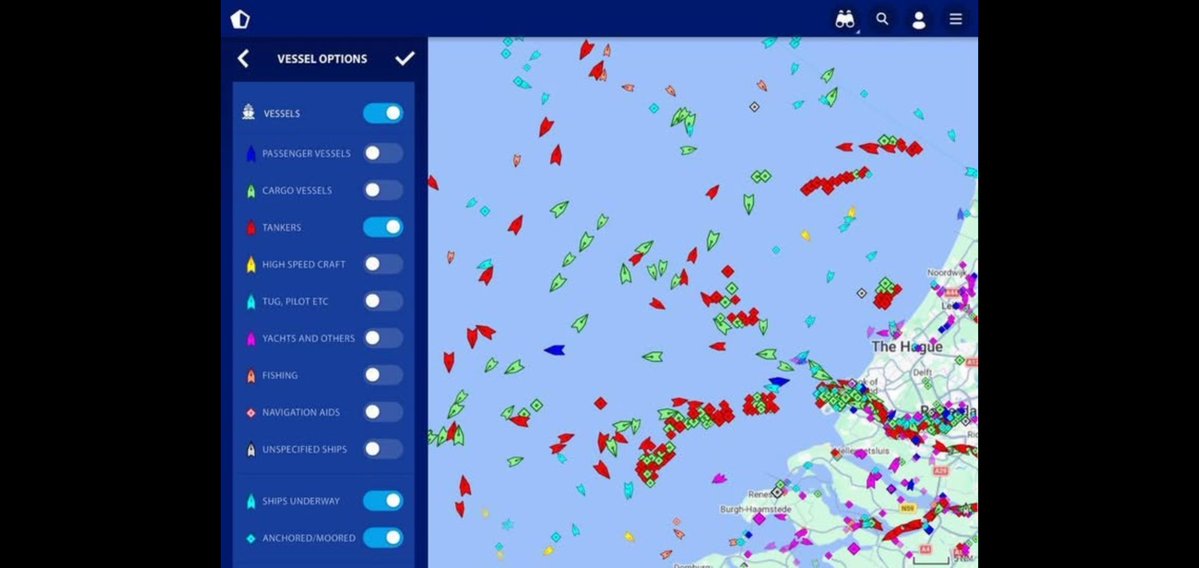
Task: Open the hamburger main menu
Action: click(x=956, y=19)
